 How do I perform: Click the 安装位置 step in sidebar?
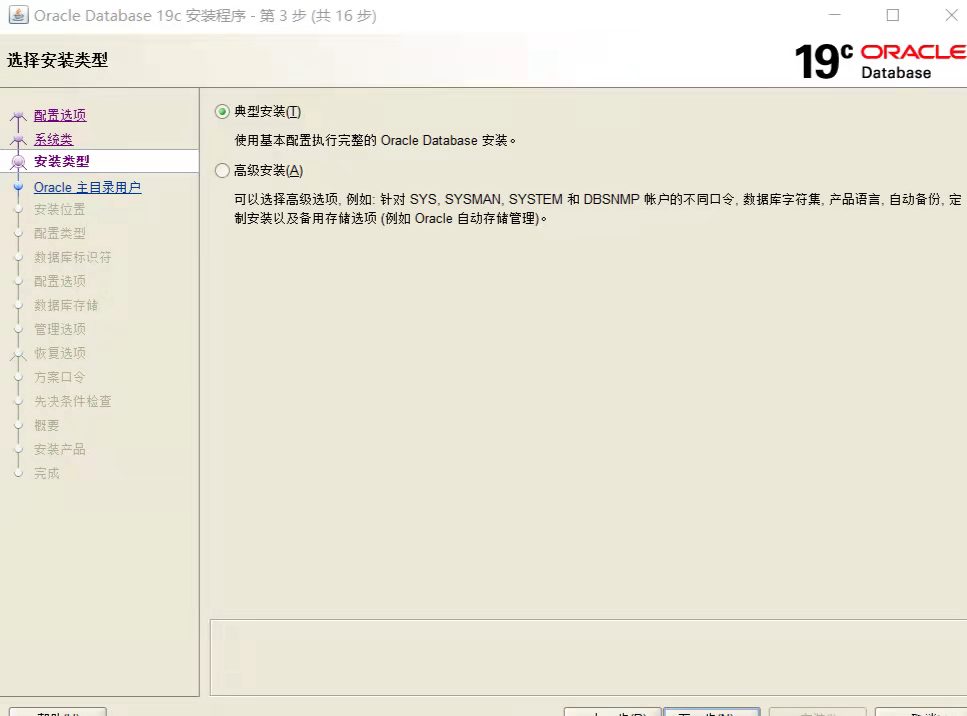[60, 210]
